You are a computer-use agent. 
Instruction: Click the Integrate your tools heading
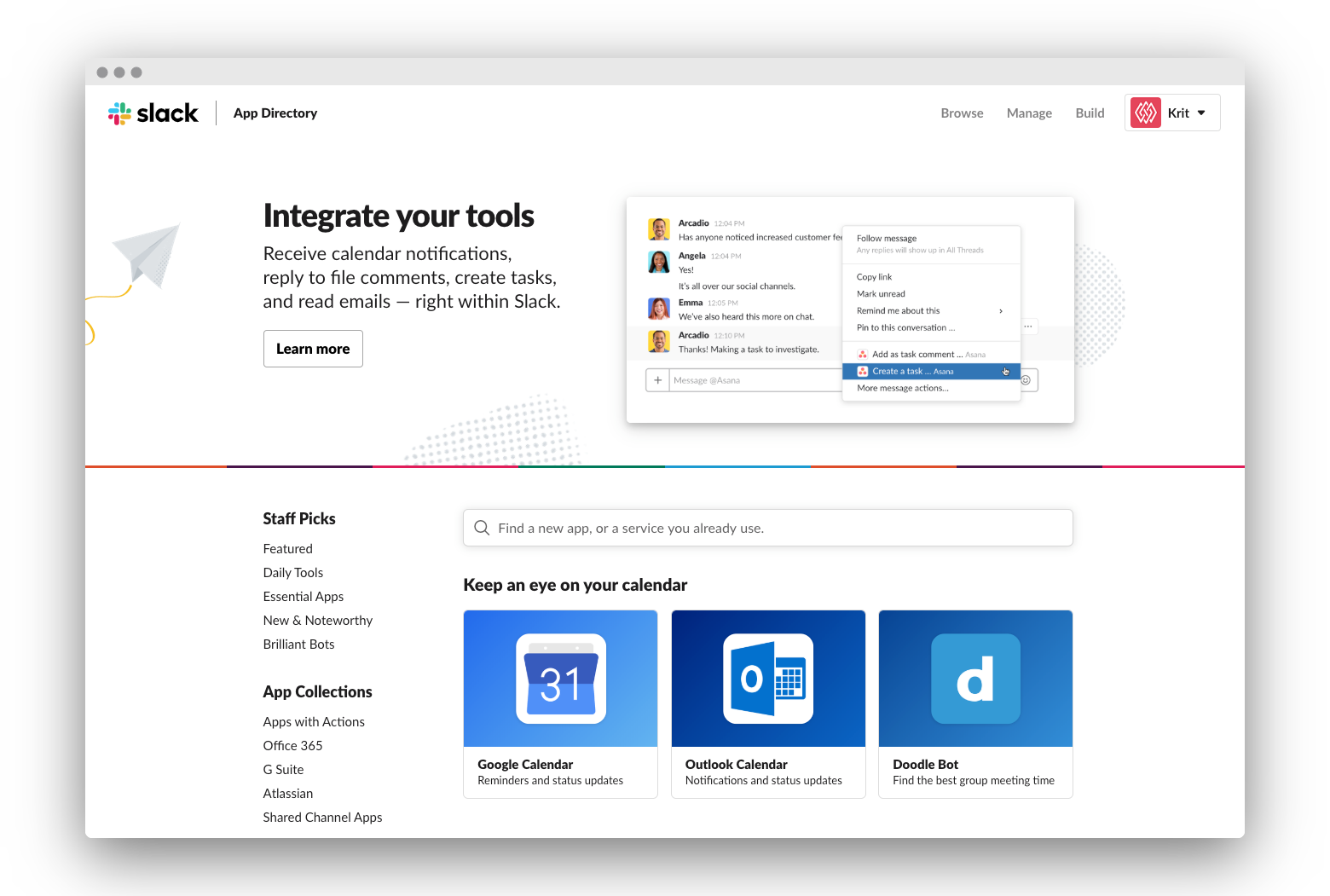398,216
